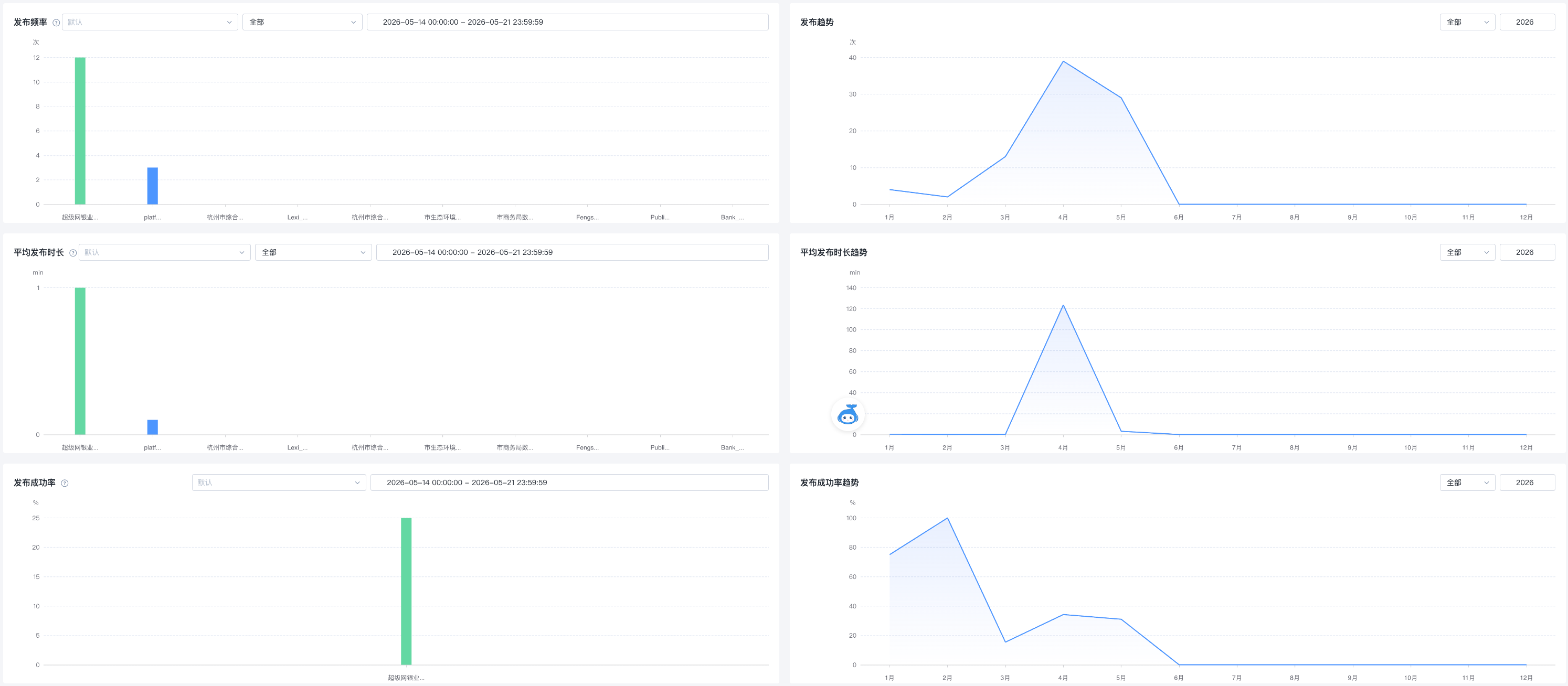Image resolution: width=1568 pixels, height=686 pixels.
Task: Click the help icon beside 发布频率
Action: pos(56,23)
